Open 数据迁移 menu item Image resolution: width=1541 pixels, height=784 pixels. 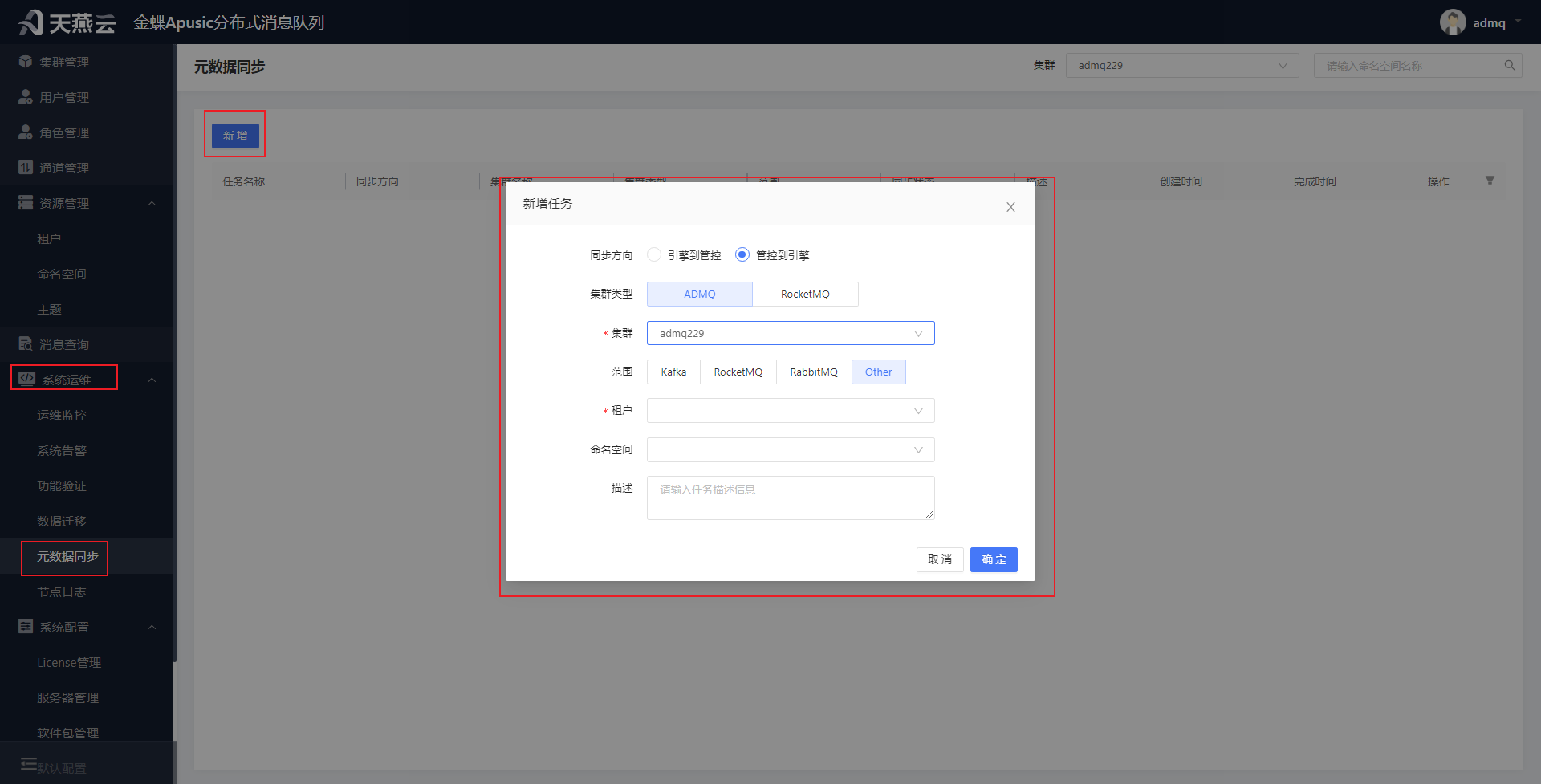[x=62, y=521]
